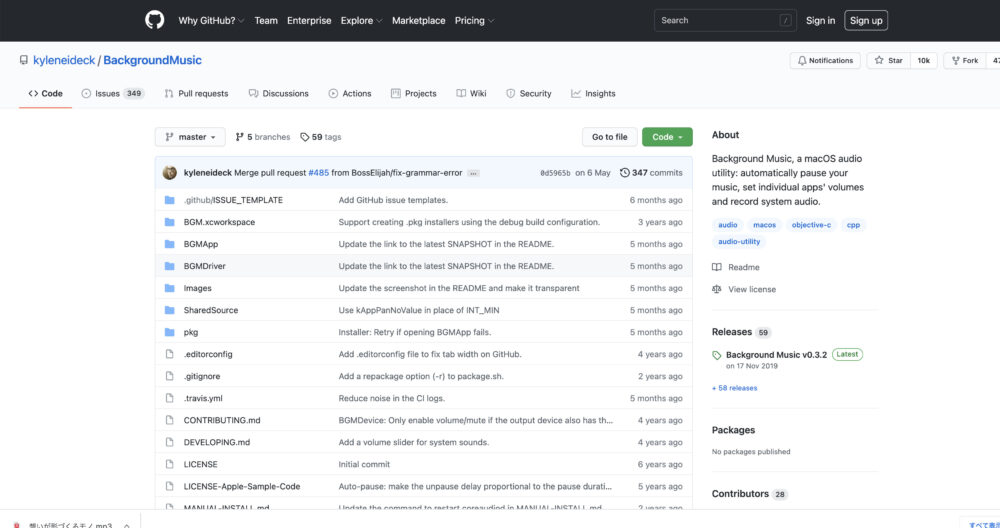The image size is (1000, 528).
Task: Open the Projects tab
Action: tap(414, 94)
